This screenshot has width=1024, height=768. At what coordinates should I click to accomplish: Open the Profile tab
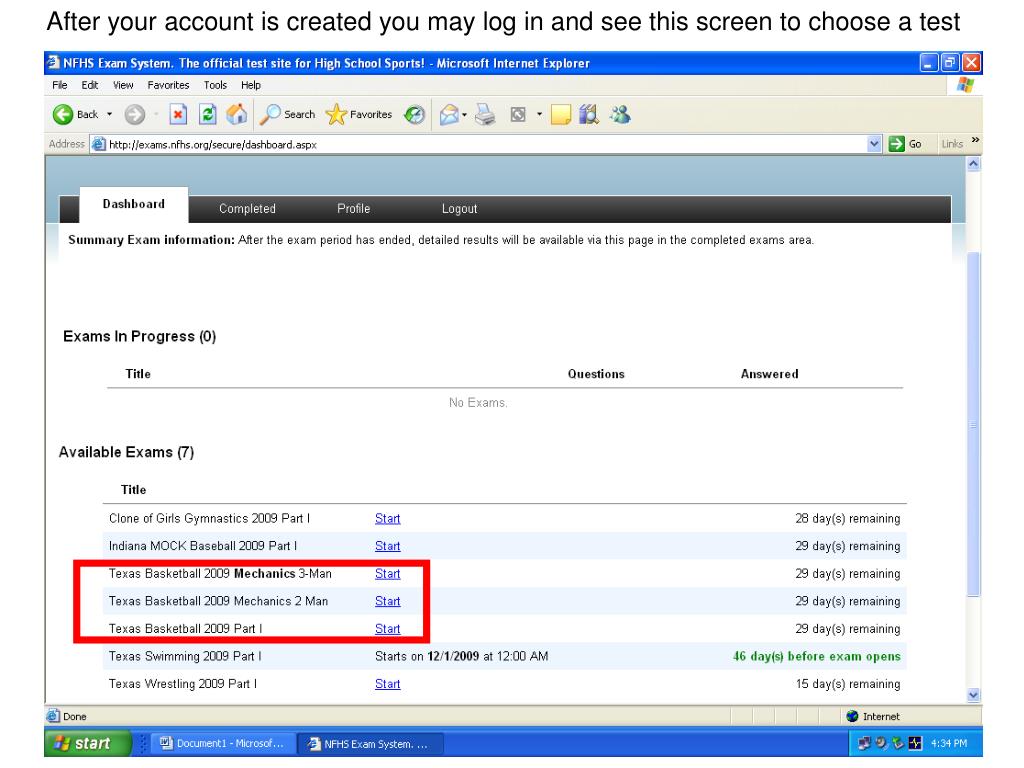[353, 209]
